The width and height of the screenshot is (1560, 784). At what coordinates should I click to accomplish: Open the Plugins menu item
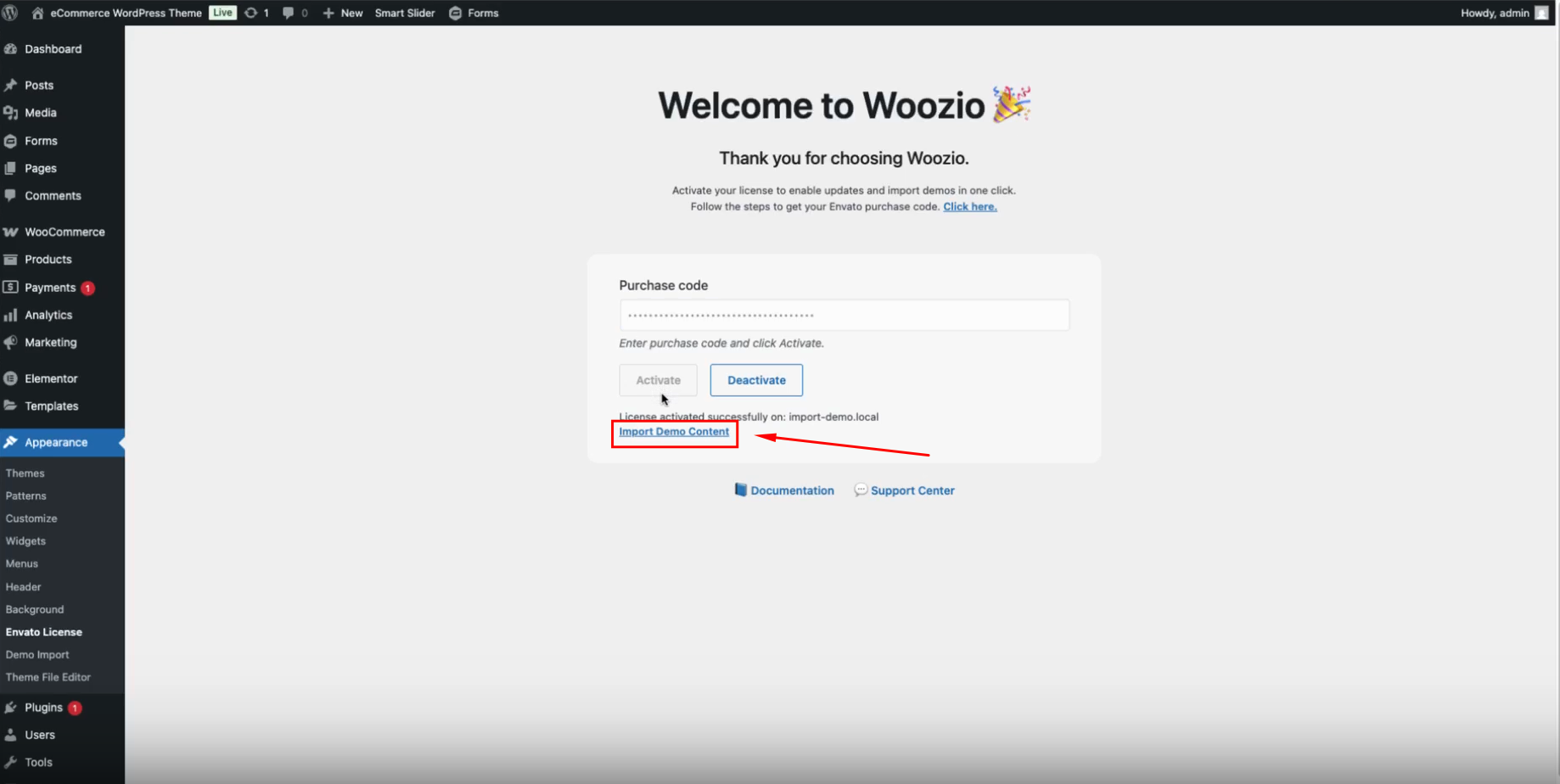coord(43,708)
